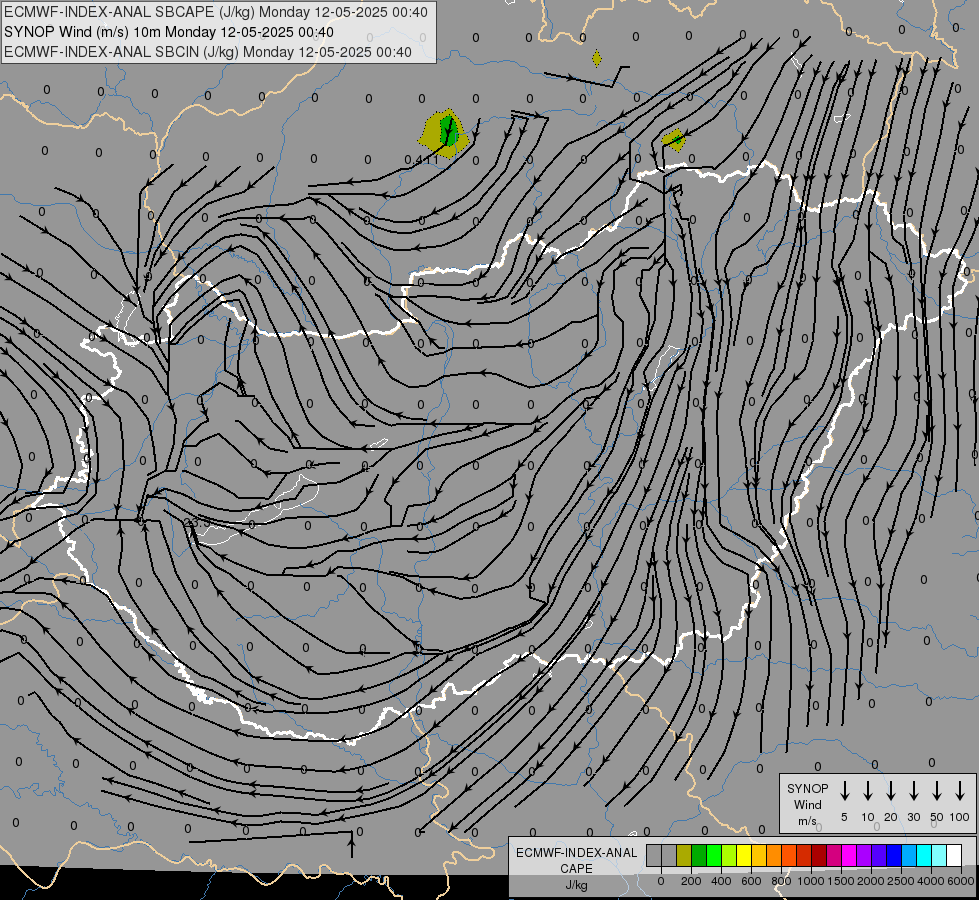979x900 pixels.
Task: Click the 'SYNOP' label in wind legend
Action: coord(807,788)
